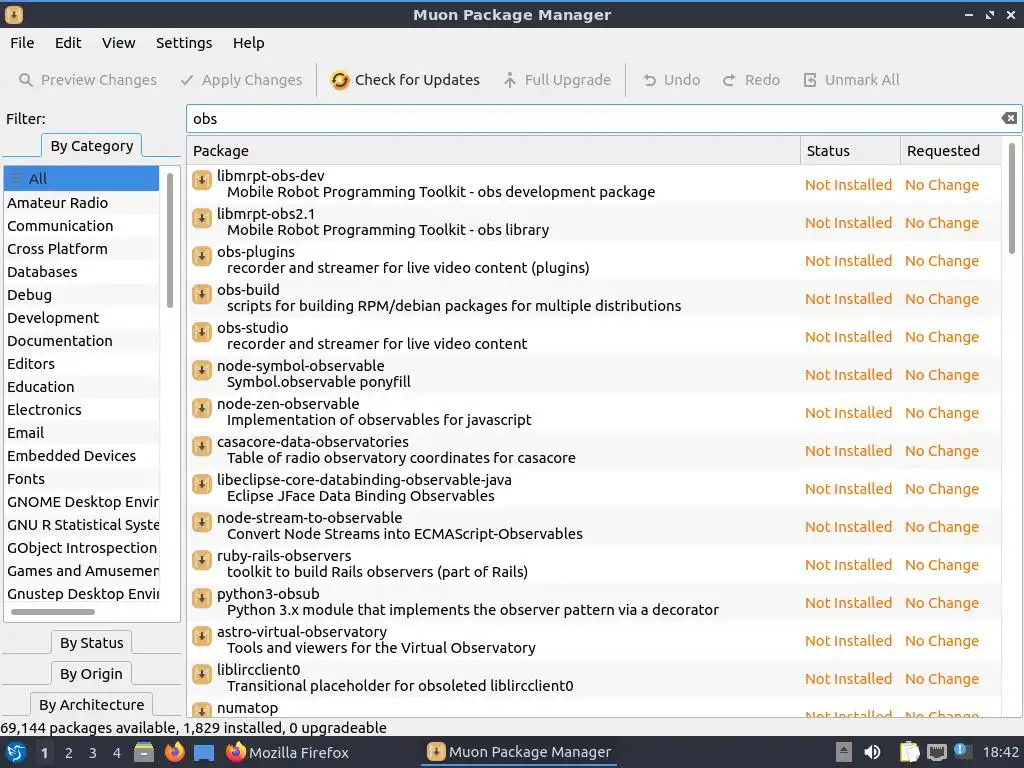1024x768 pixels.
Task: Open the Edit menu
Action: pyautogui.click(x=68, y=42)
